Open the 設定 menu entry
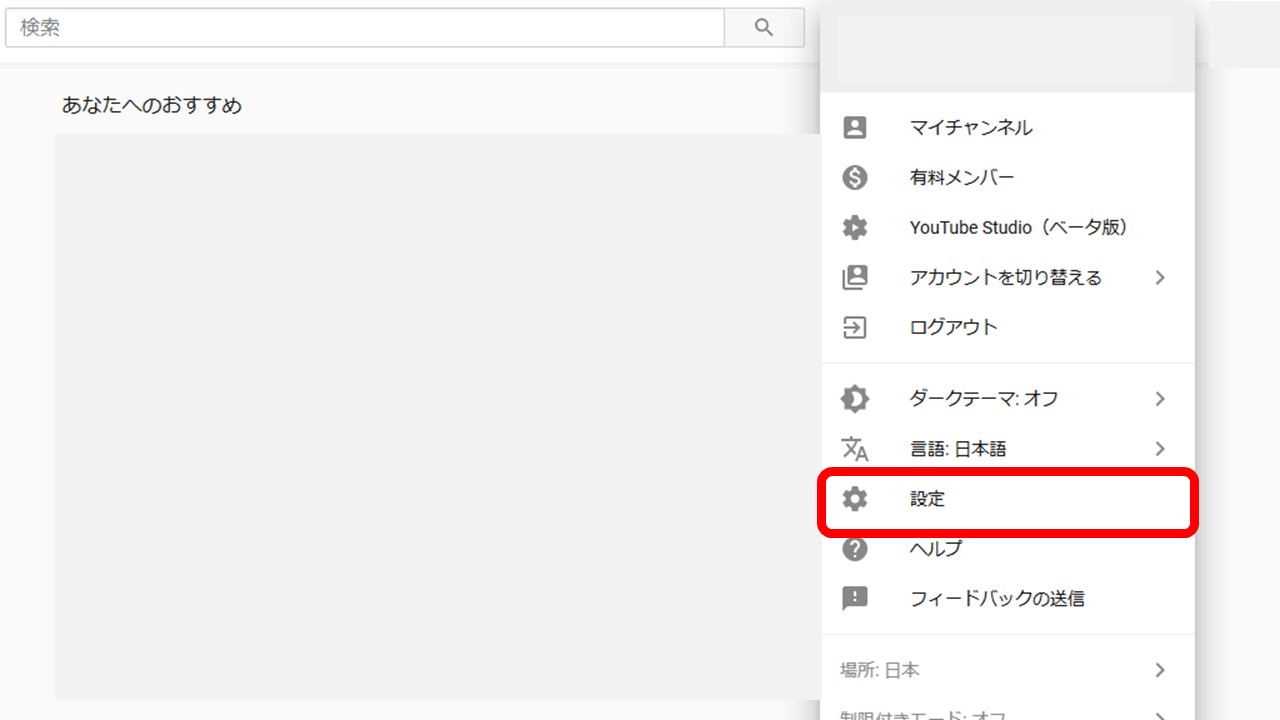The height and width of the screenshot is (720, 1280). 1008,499
